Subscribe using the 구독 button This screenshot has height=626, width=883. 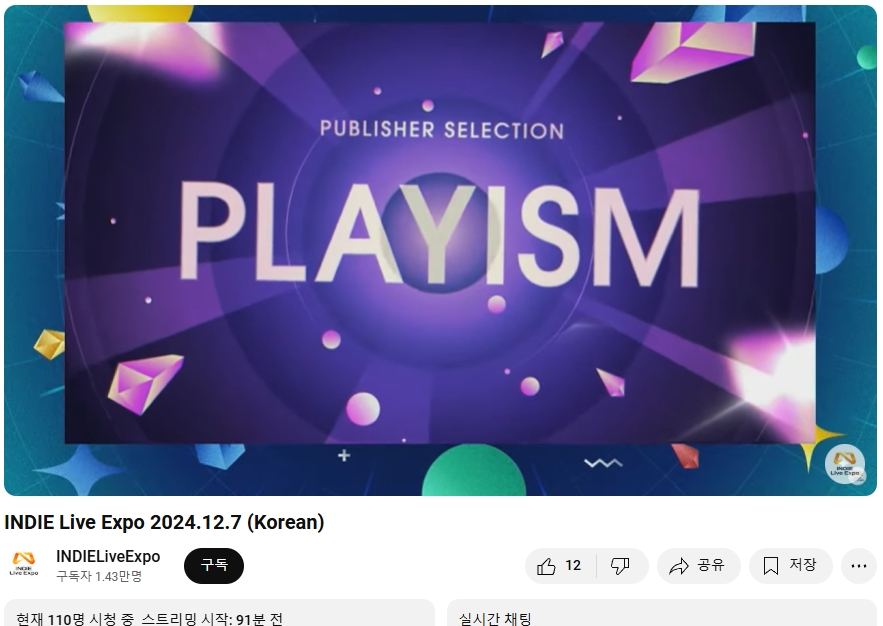[x=214, y=565]
